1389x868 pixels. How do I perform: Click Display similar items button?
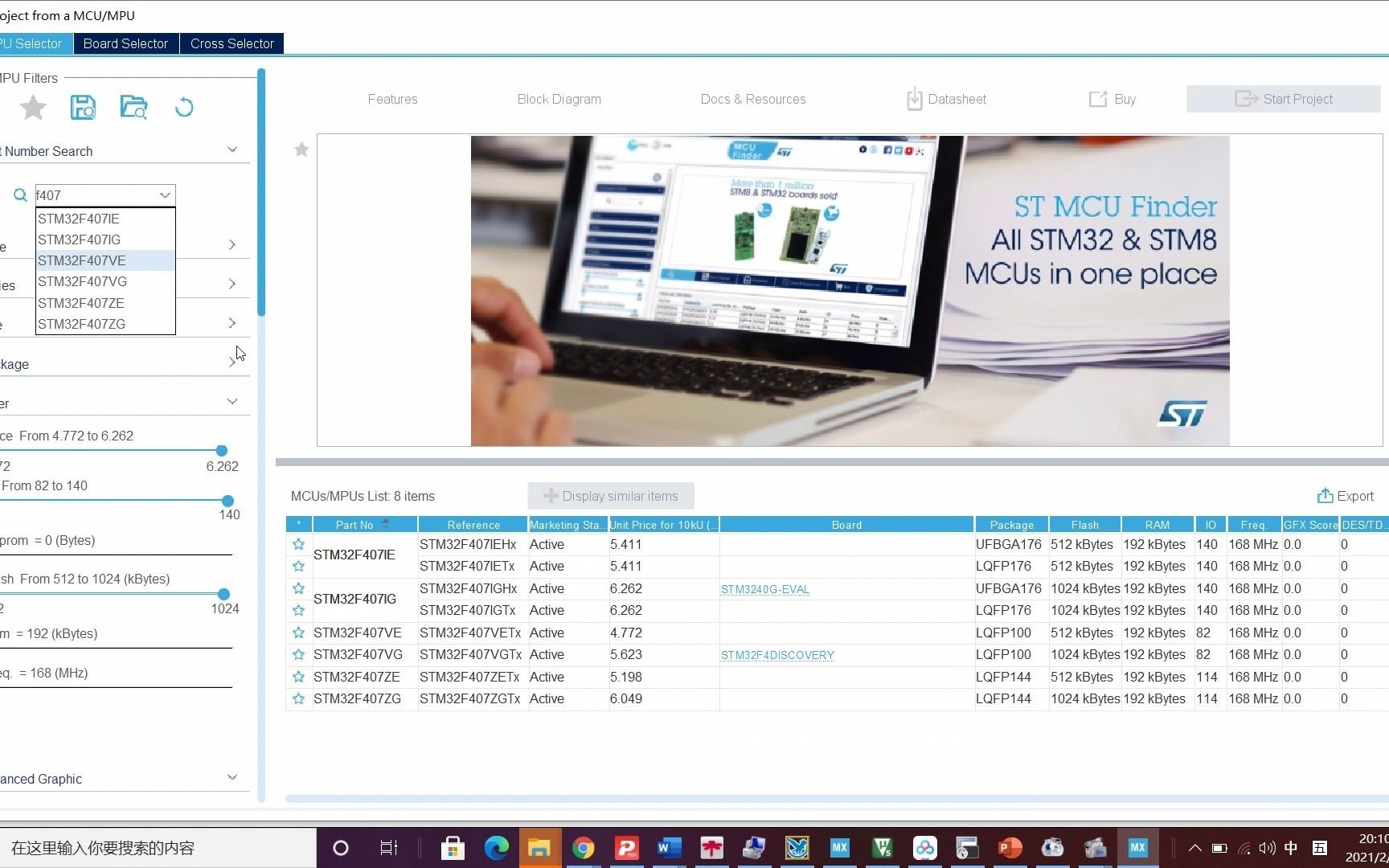coord(611,496)
